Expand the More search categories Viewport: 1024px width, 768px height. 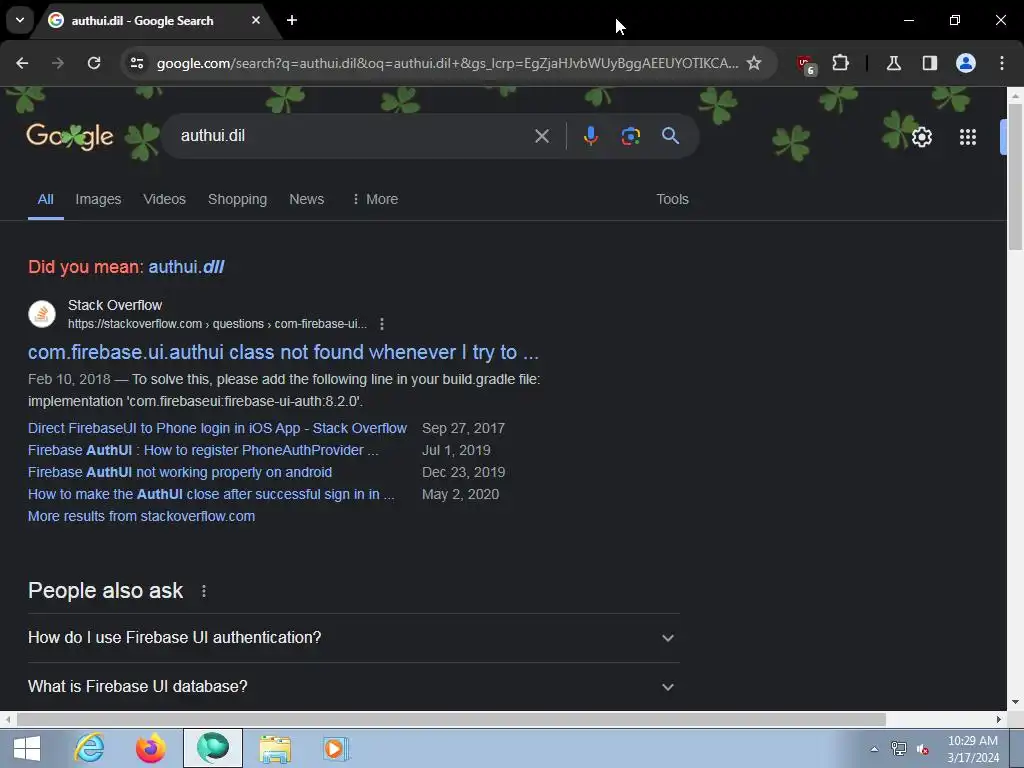coord(374,199)
